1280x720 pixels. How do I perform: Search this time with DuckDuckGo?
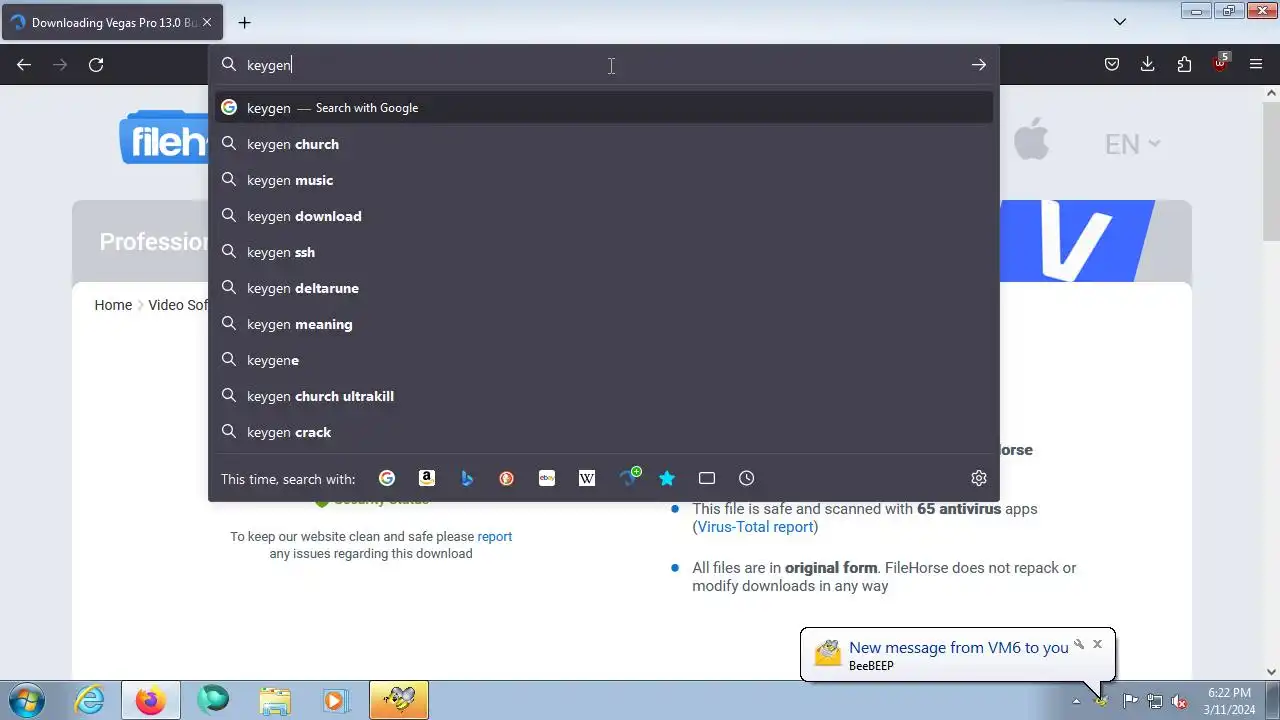(507, 478)
